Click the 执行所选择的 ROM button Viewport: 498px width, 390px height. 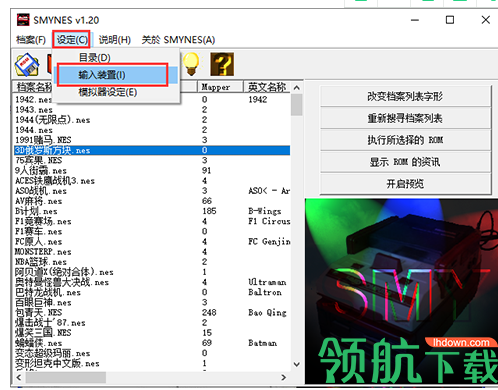[405, 140]
